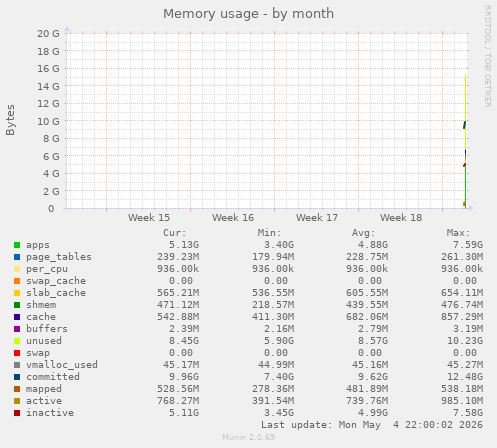
Task: Click the 'Week 16' axis label
Action: (233, 218)
